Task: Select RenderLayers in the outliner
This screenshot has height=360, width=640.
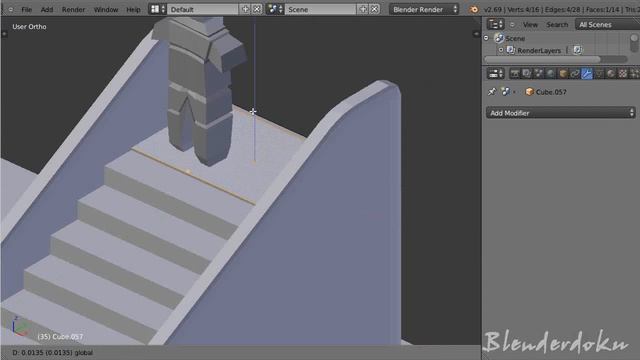Action: tap(539, 51)
